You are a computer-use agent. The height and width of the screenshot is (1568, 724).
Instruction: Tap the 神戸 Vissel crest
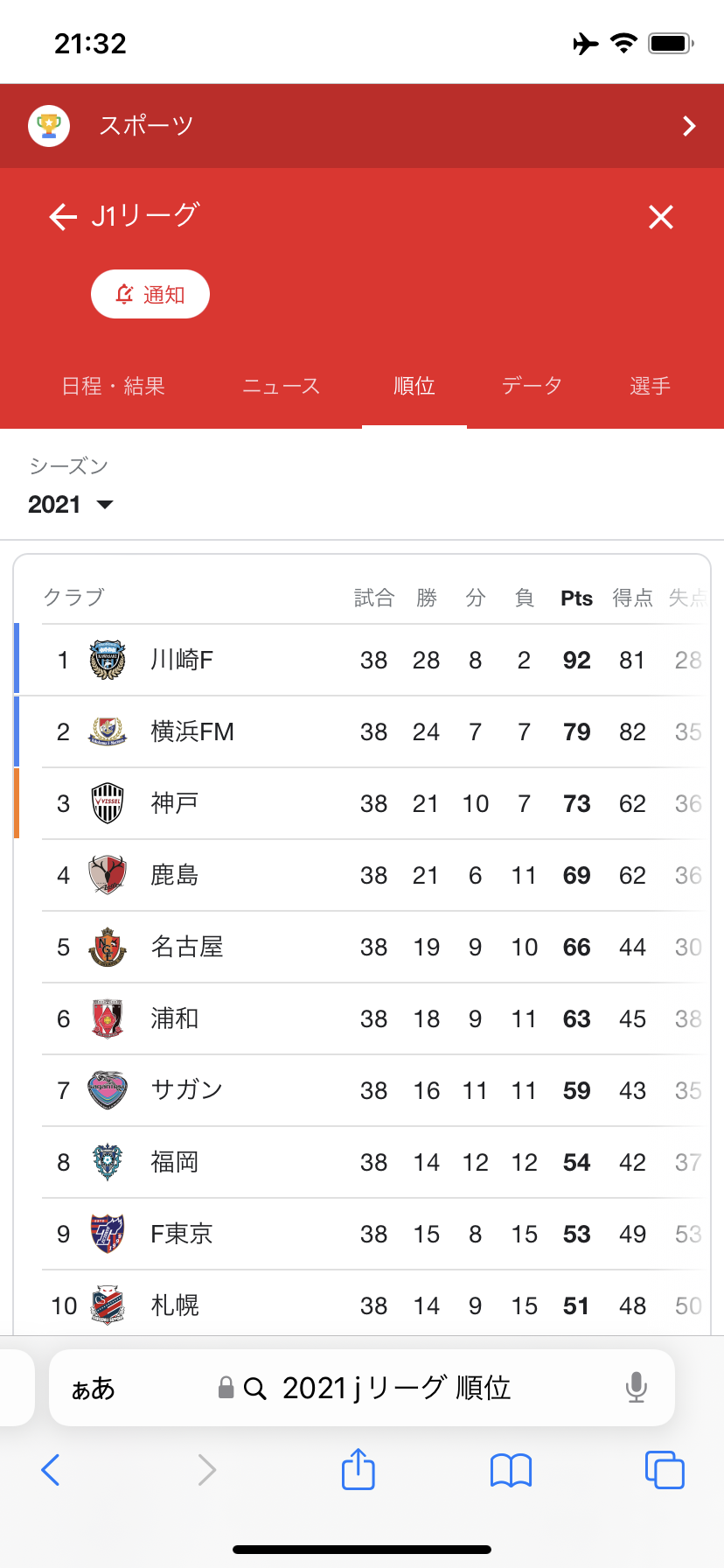tap(108, 803)
